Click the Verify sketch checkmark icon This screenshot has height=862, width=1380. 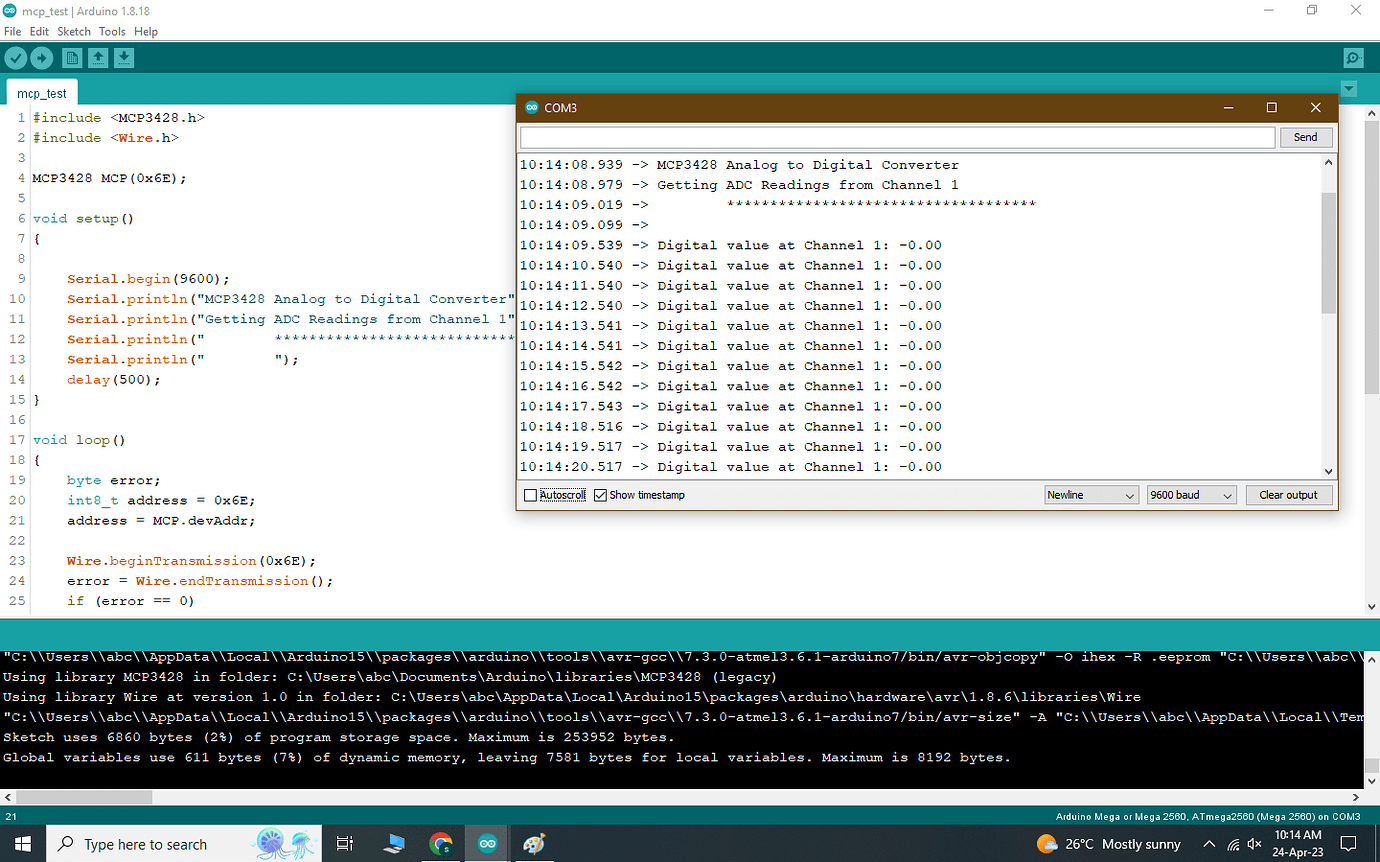click(x=15, y=57)
